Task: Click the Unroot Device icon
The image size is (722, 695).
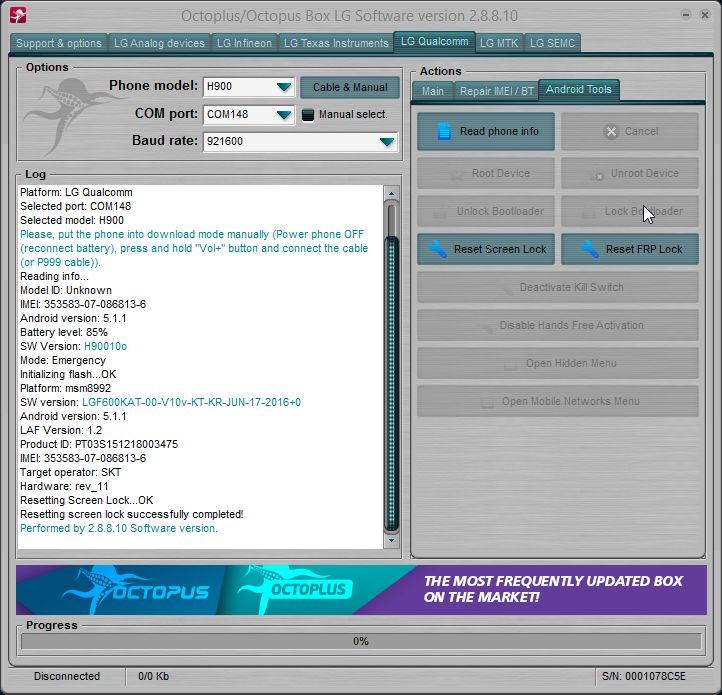Action: coord(596,175)
